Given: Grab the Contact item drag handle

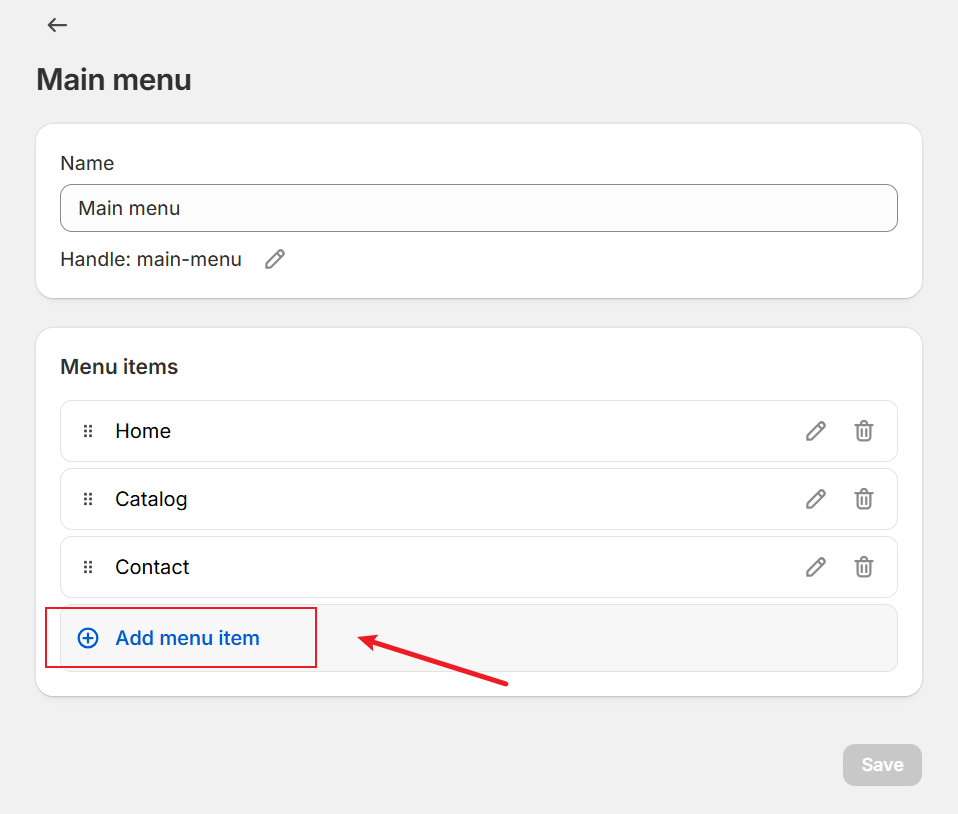Looking at the screenshot, I should [x=88, y=567].
